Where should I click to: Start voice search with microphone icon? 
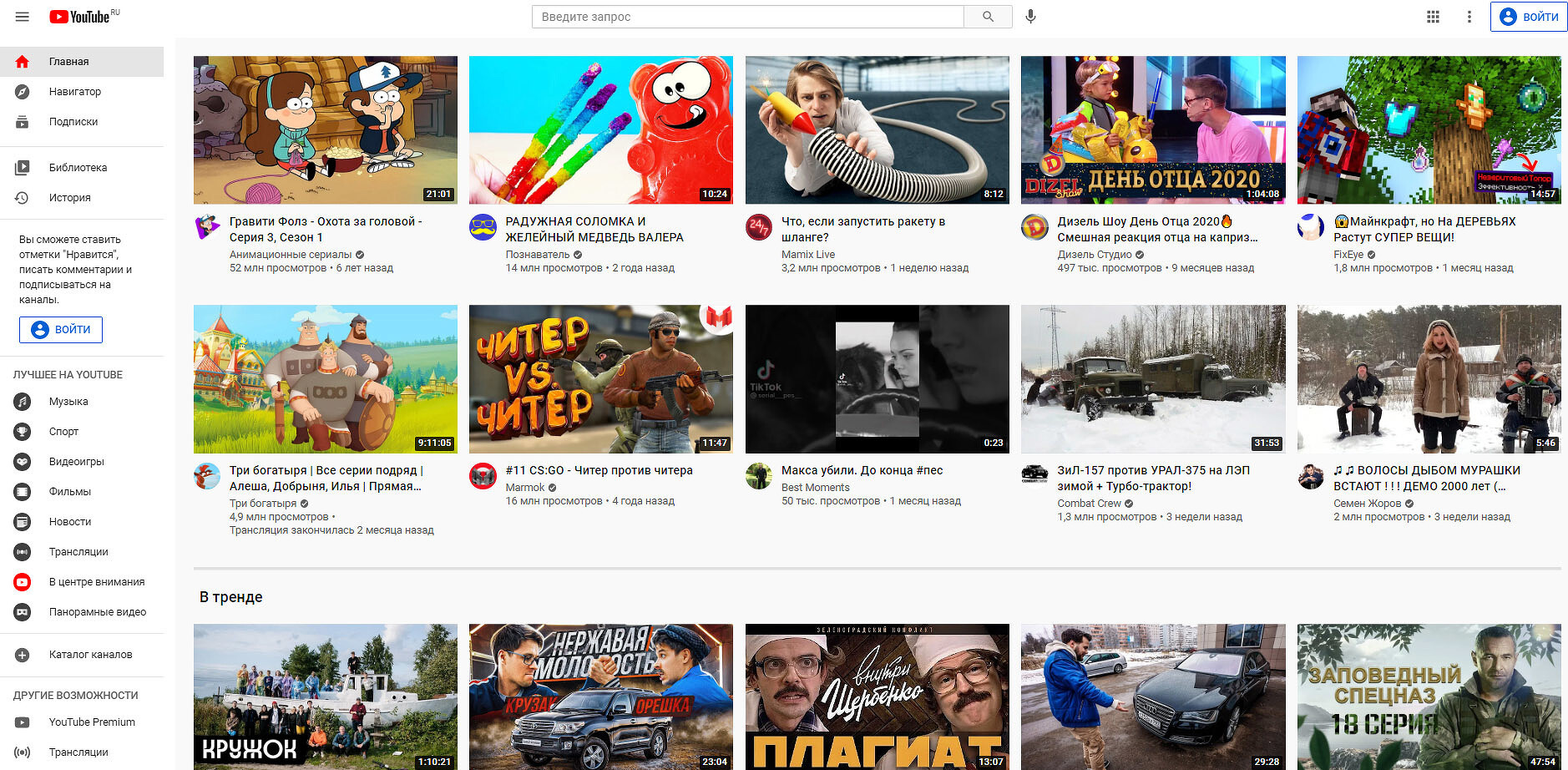click(1031, 17)
